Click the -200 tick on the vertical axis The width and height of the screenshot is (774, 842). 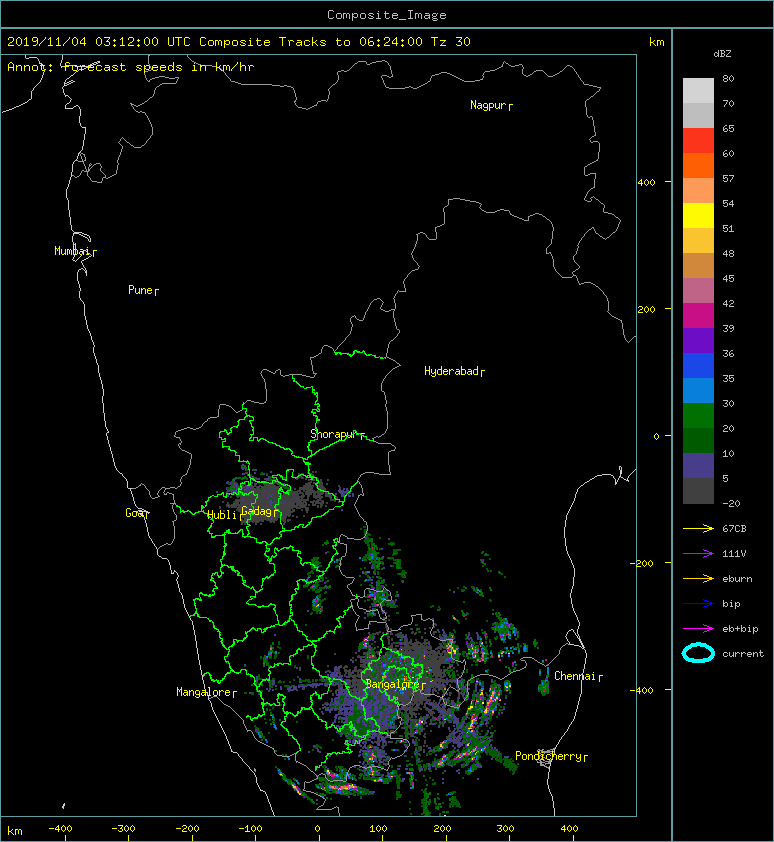pyautogui.click(x=642, y=563)
